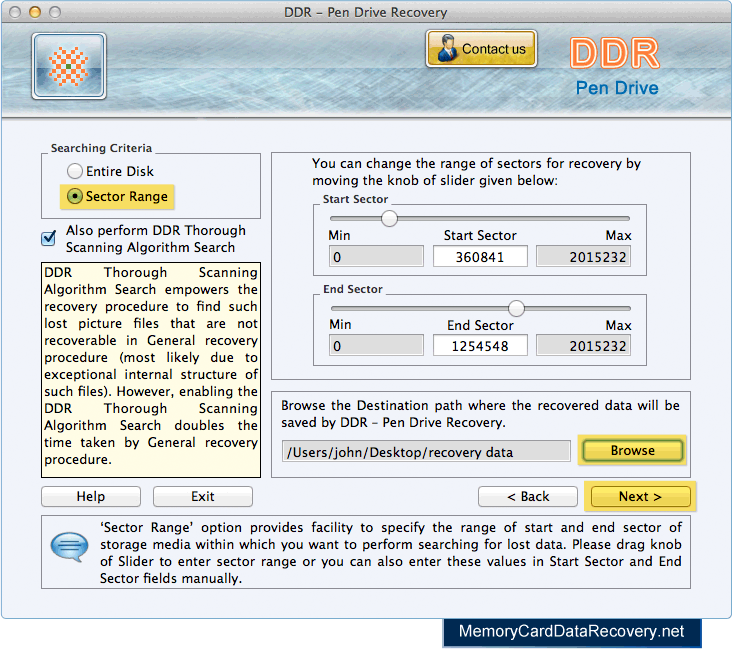Click the Sector Range hint text at bottom

coord(390,553)
